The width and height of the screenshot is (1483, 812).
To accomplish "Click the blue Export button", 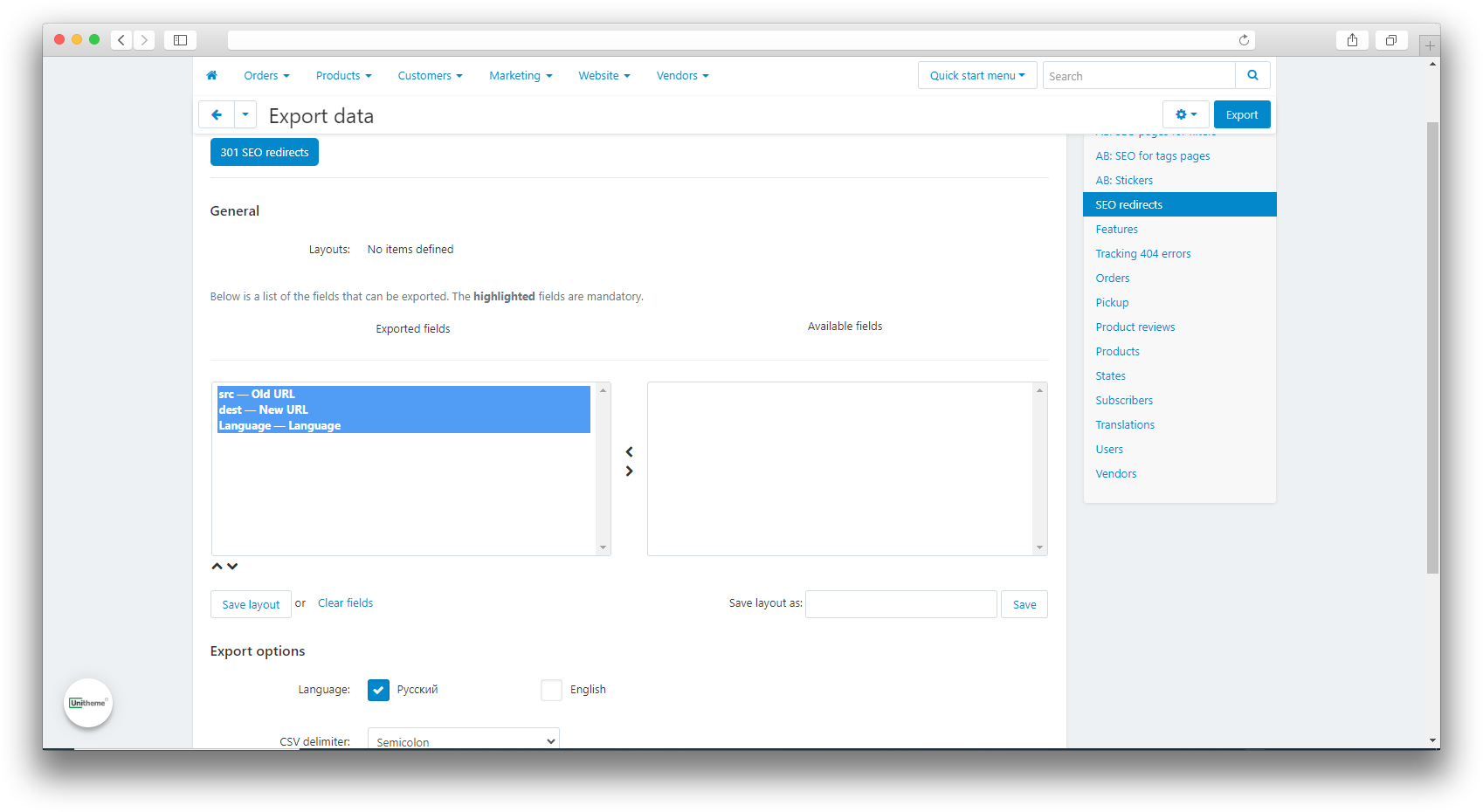I will click(1241, 115).
